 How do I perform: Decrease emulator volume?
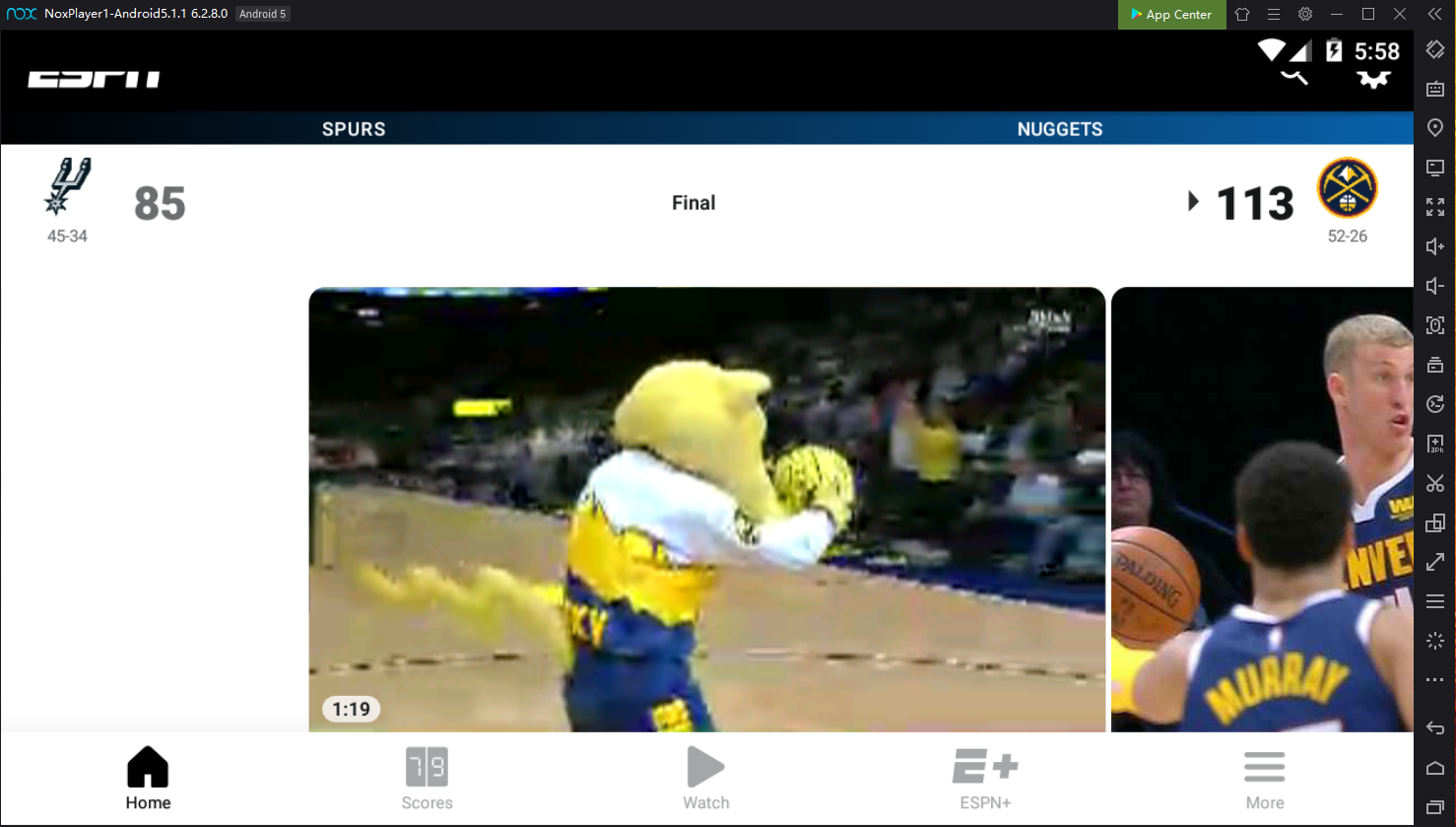point(1435,286)
